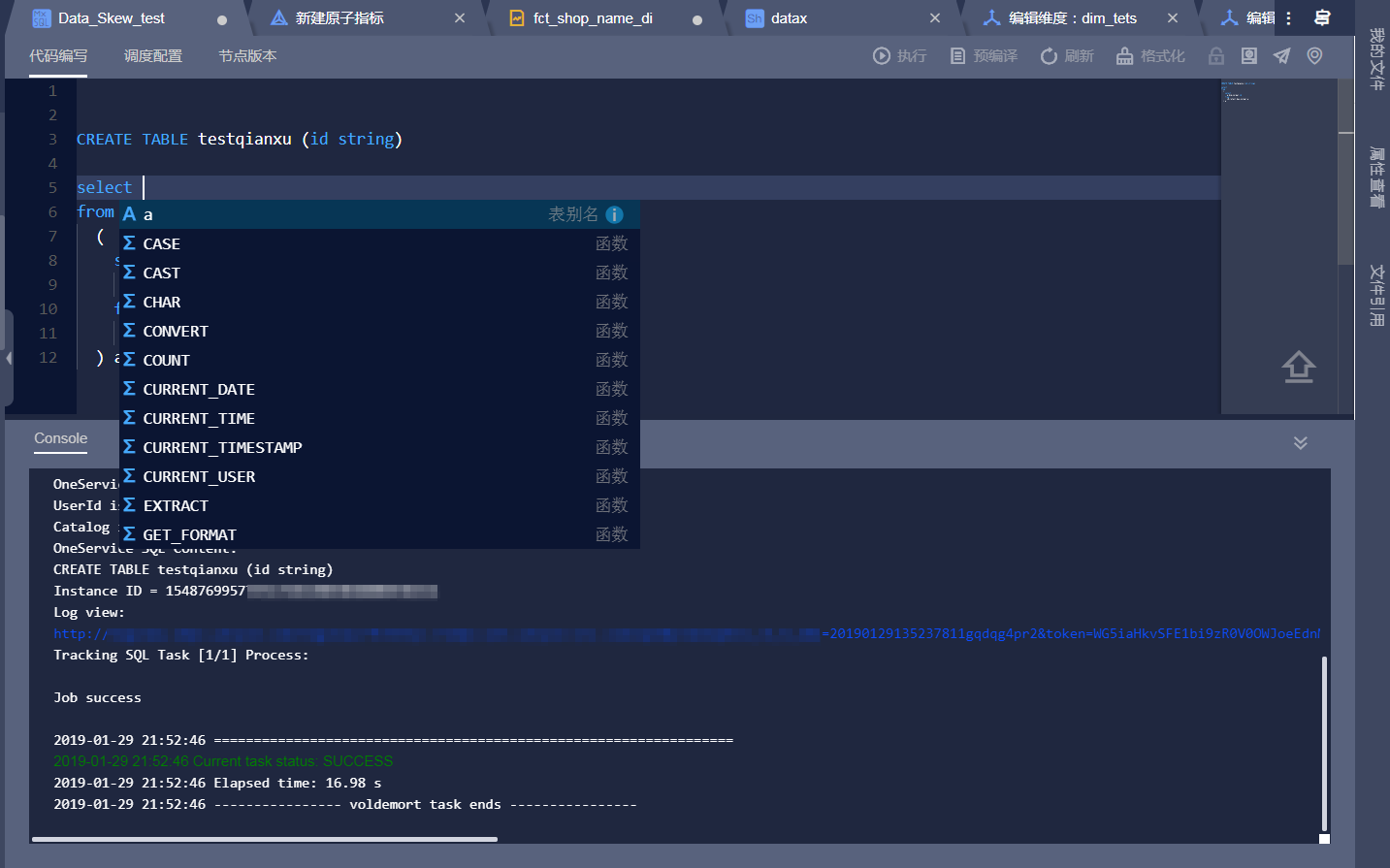
Task: Choose CASE function suggestion
Action: [x=379, y=243]
